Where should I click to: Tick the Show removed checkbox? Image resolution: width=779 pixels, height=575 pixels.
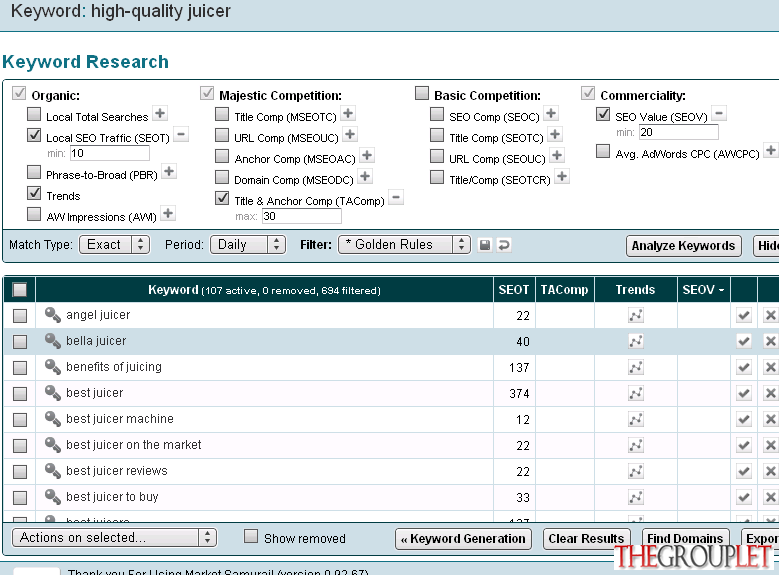tap(251, 536)
